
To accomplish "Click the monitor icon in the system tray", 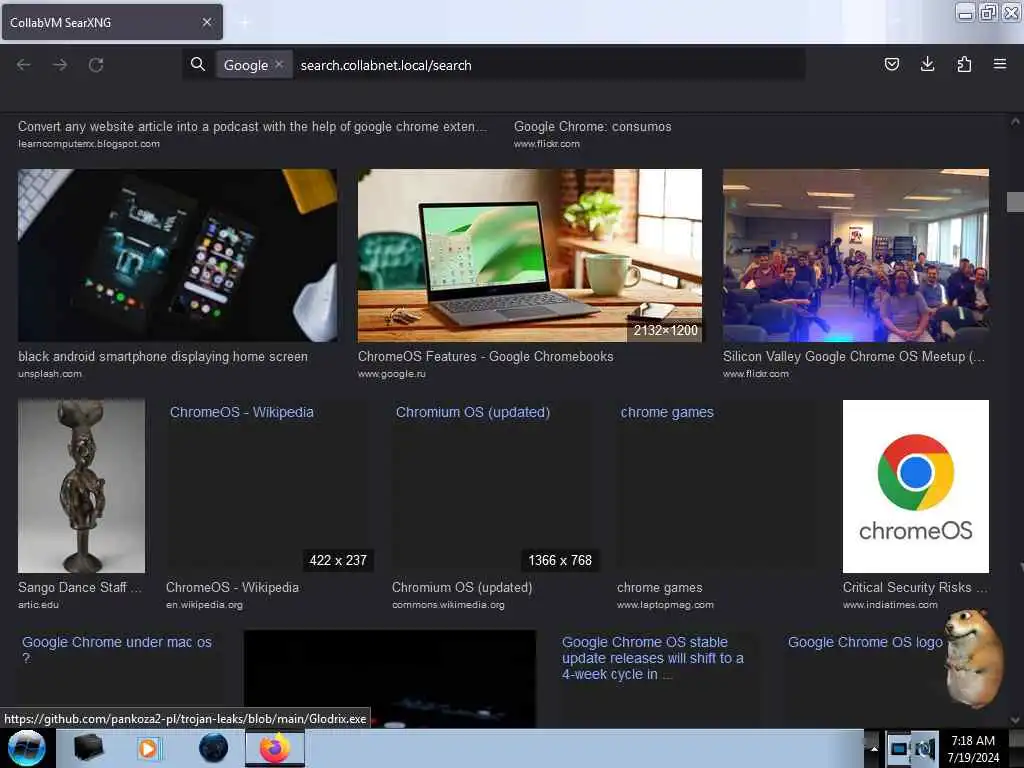I will [899, 749].
